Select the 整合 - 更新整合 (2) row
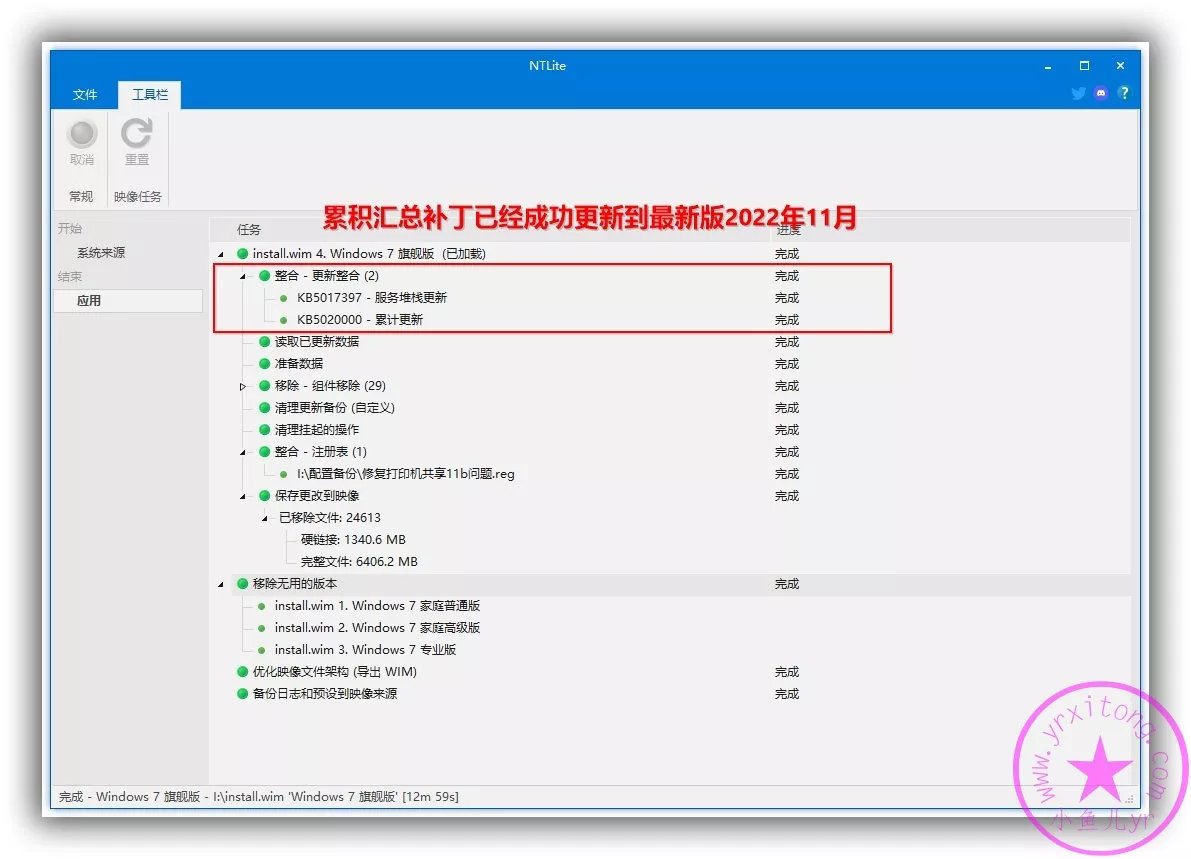 tap(327, 276)
